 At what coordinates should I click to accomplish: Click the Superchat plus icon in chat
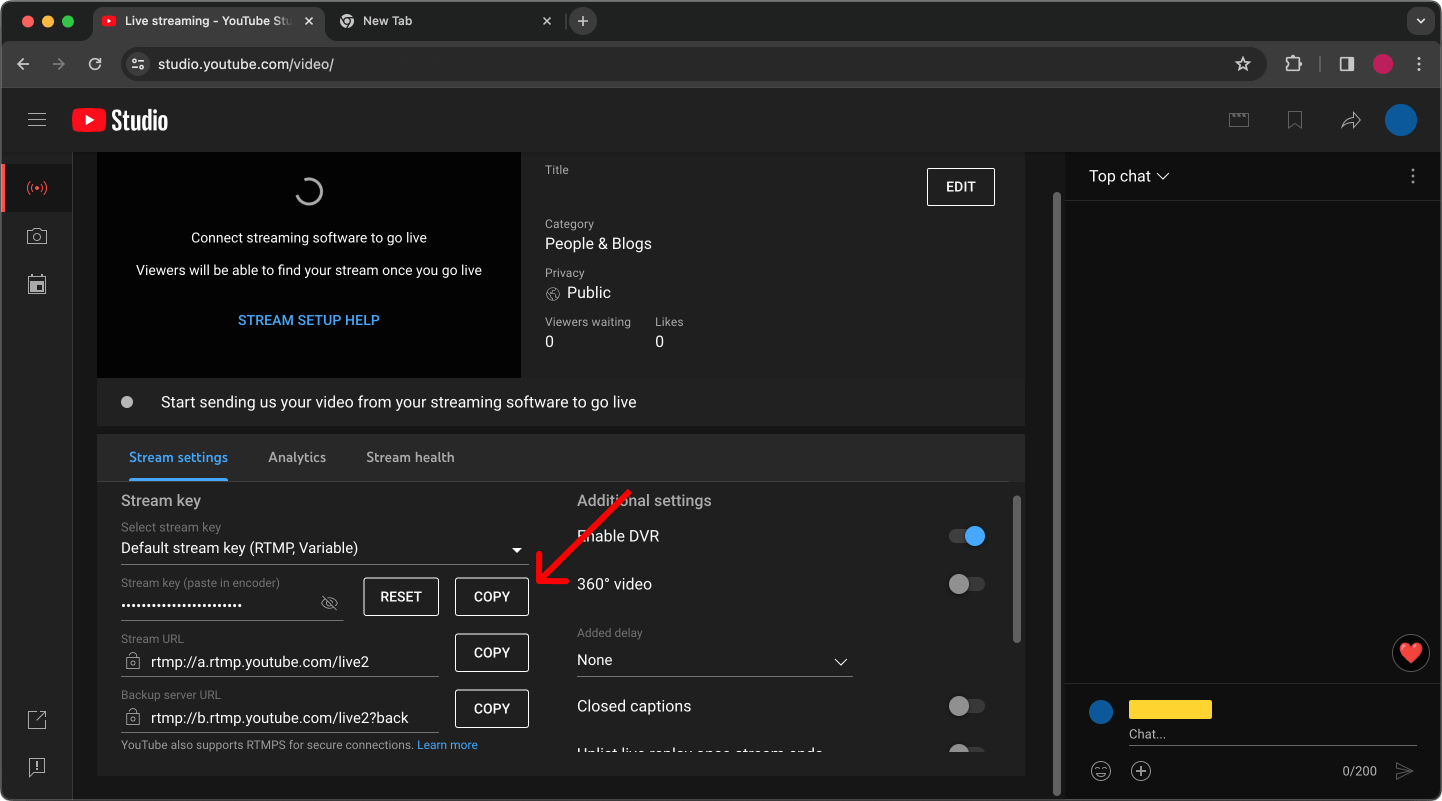1141,770
